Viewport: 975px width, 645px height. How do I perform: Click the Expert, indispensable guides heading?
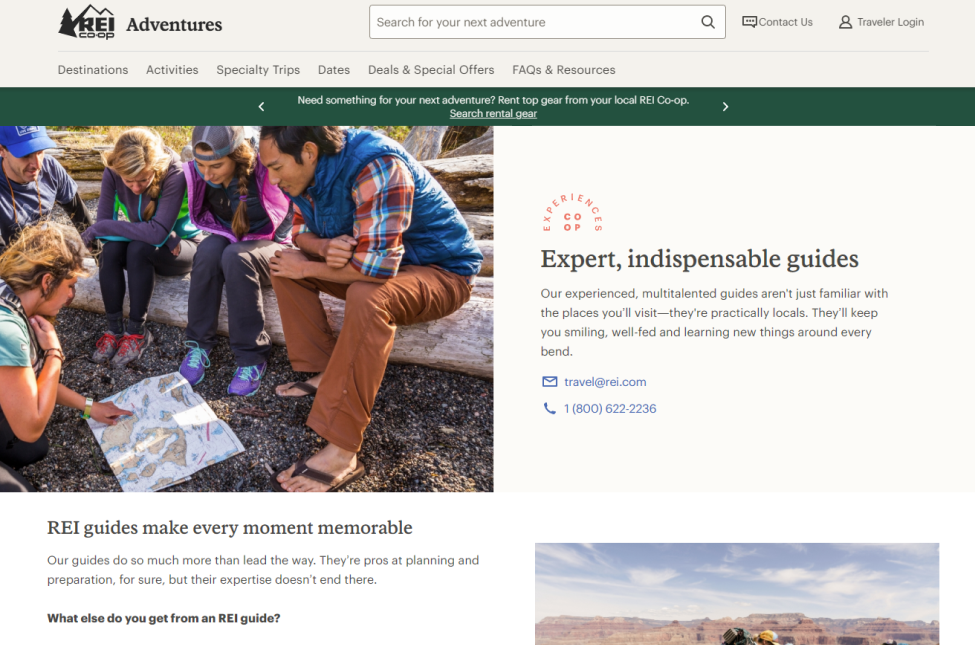(700, 259)
